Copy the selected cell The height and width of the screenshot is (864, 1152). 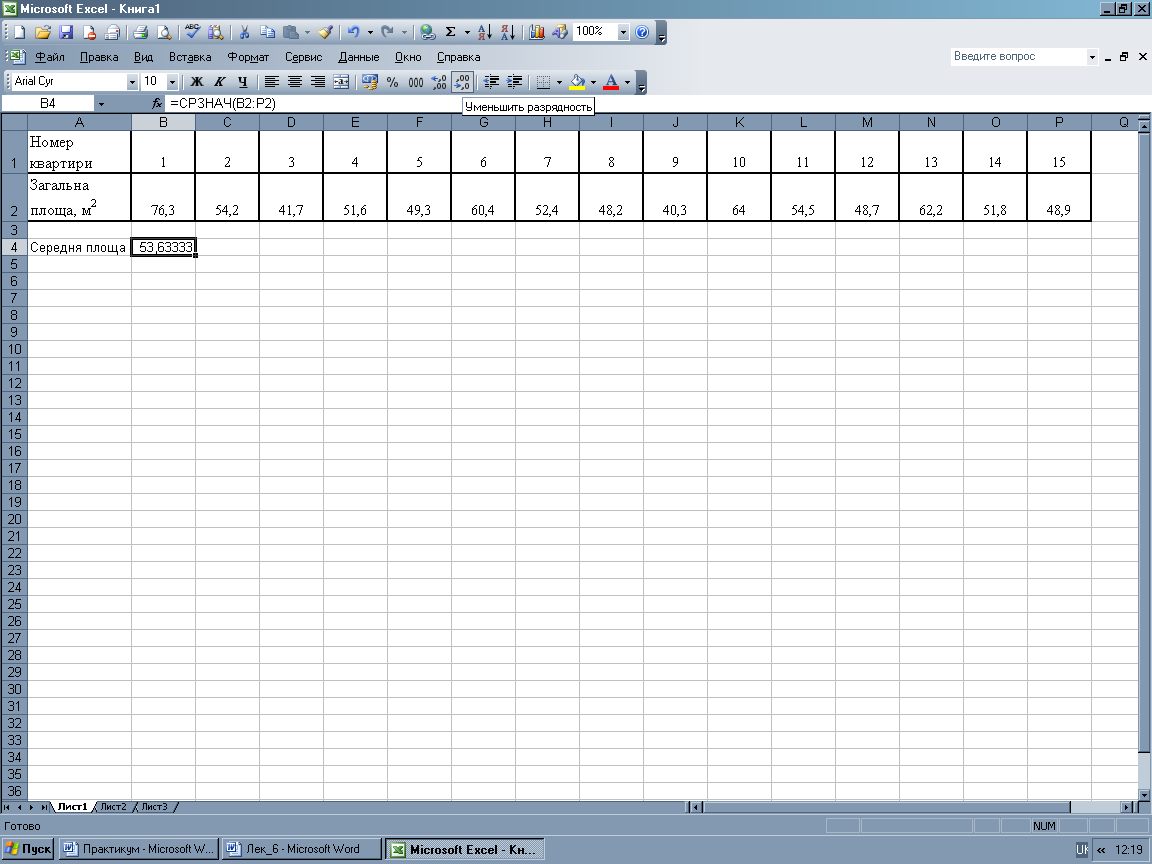[x=268, y=32]
